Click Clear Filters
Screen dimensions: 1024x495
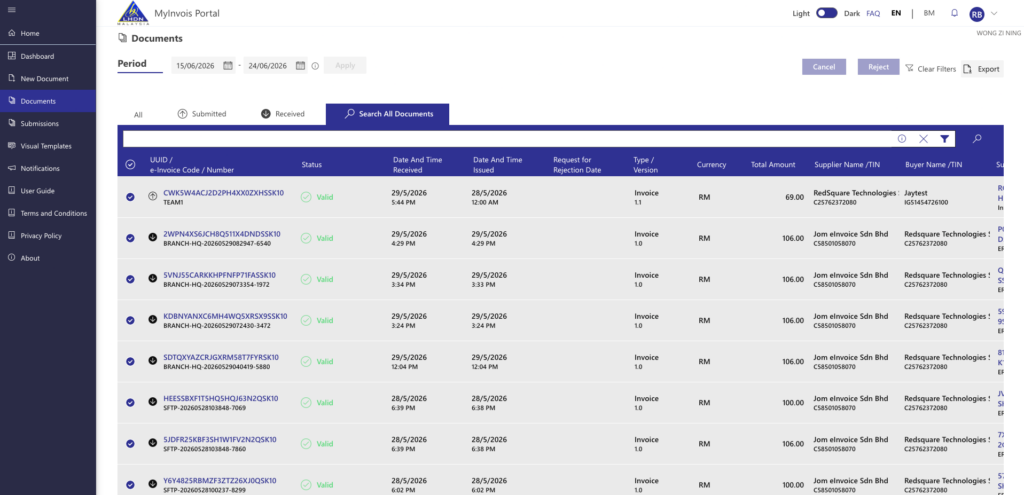[931, 69]
